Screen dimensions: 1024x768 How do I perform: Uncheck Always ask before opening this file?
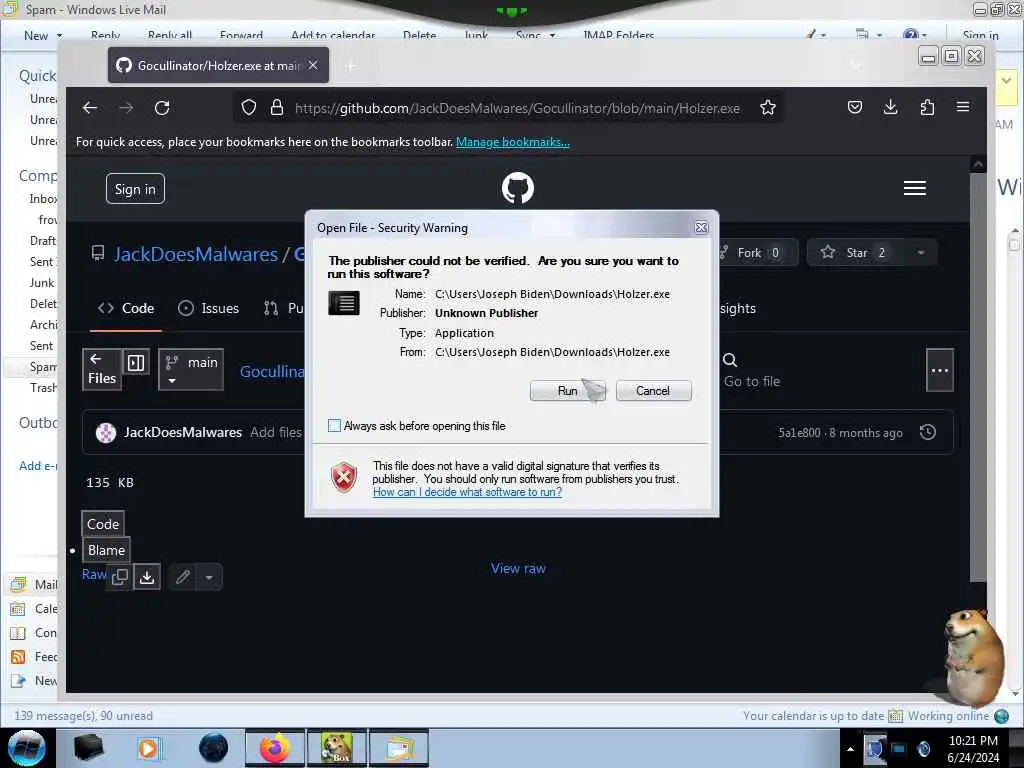pos(334,426)
